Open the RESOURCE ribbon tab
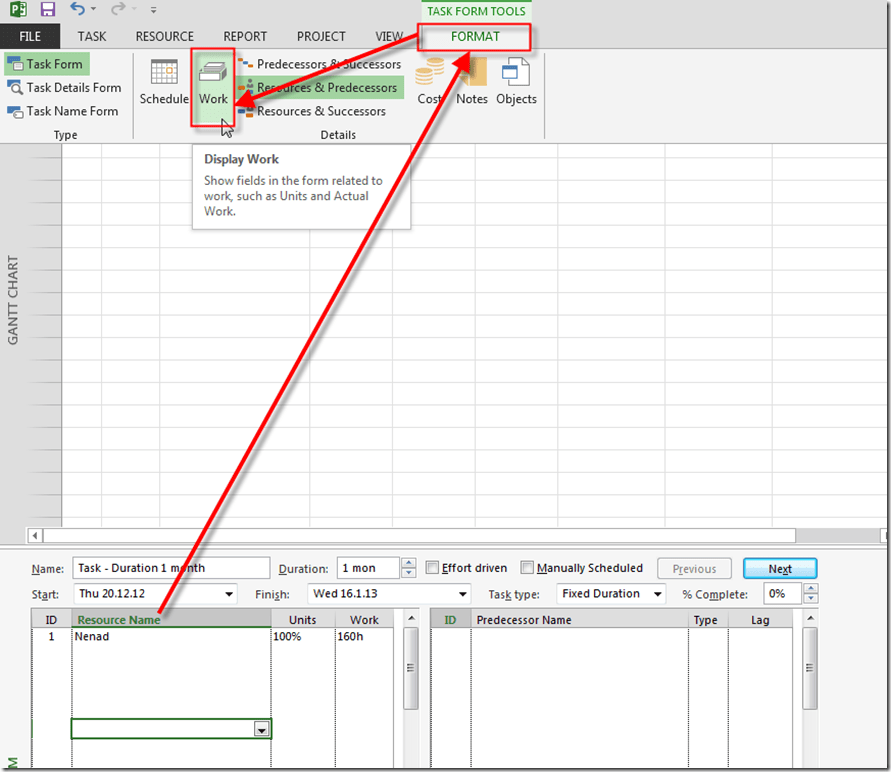The height and width of the screenshot is (772, 891). point(164,37)
